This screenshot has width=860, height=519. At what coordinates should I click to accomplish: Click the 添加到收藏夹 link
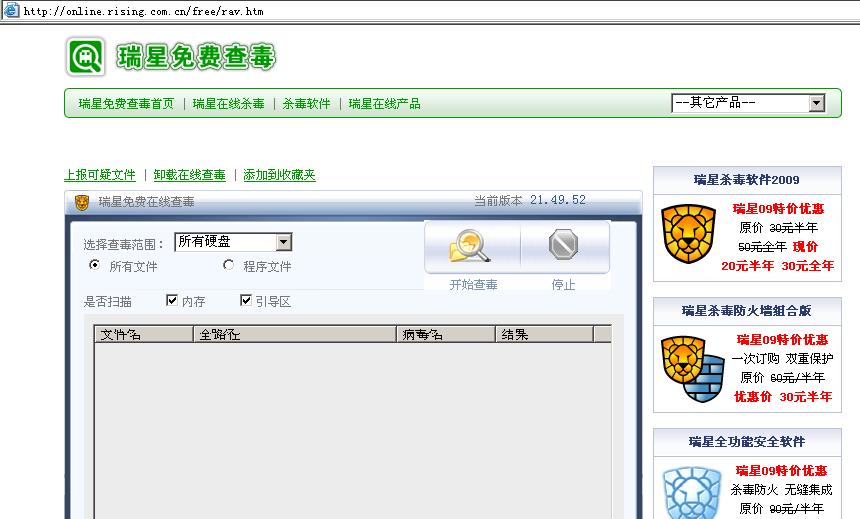pyautogui.click(x=279, y=175)
